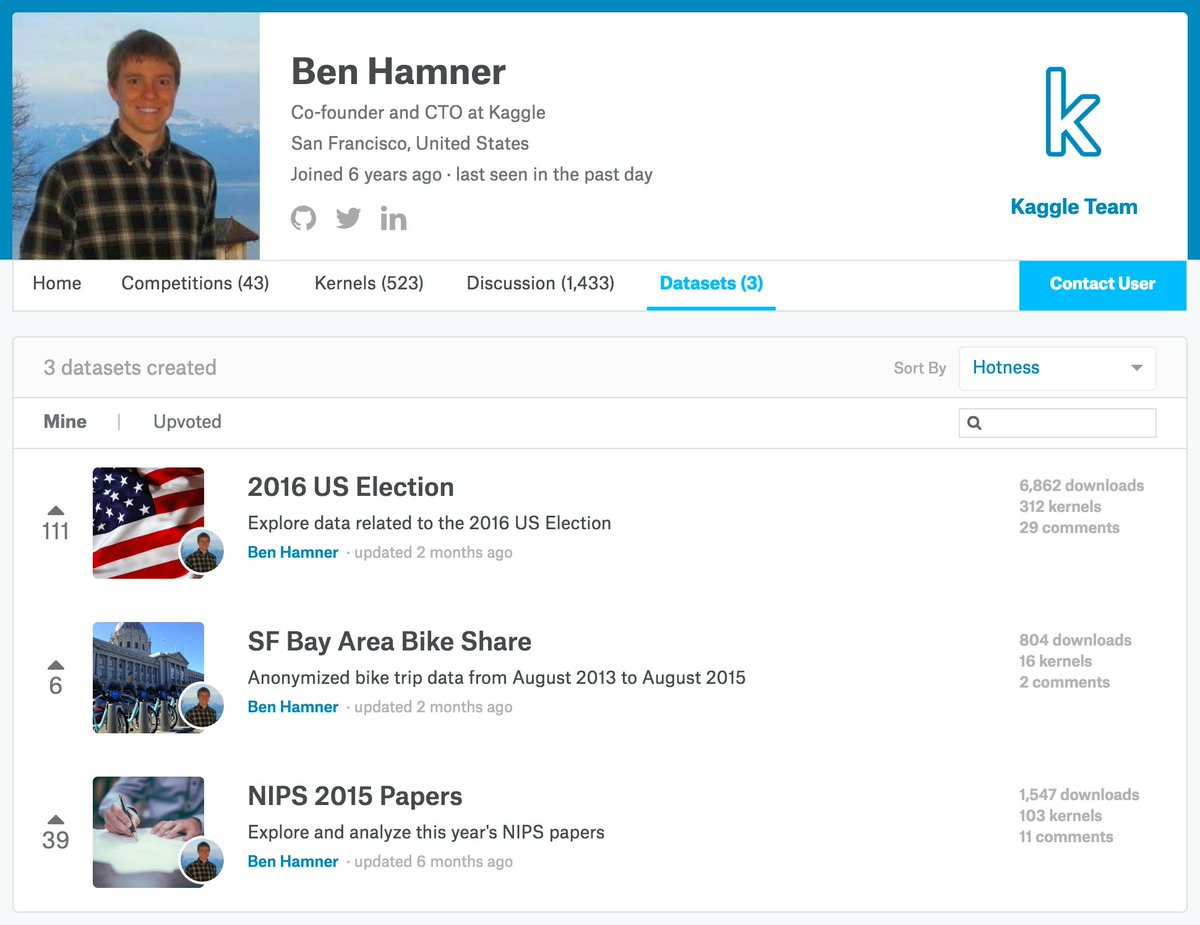
Task: Click 'updated 6 months ago' text
Action: click(x=433, y=862)
